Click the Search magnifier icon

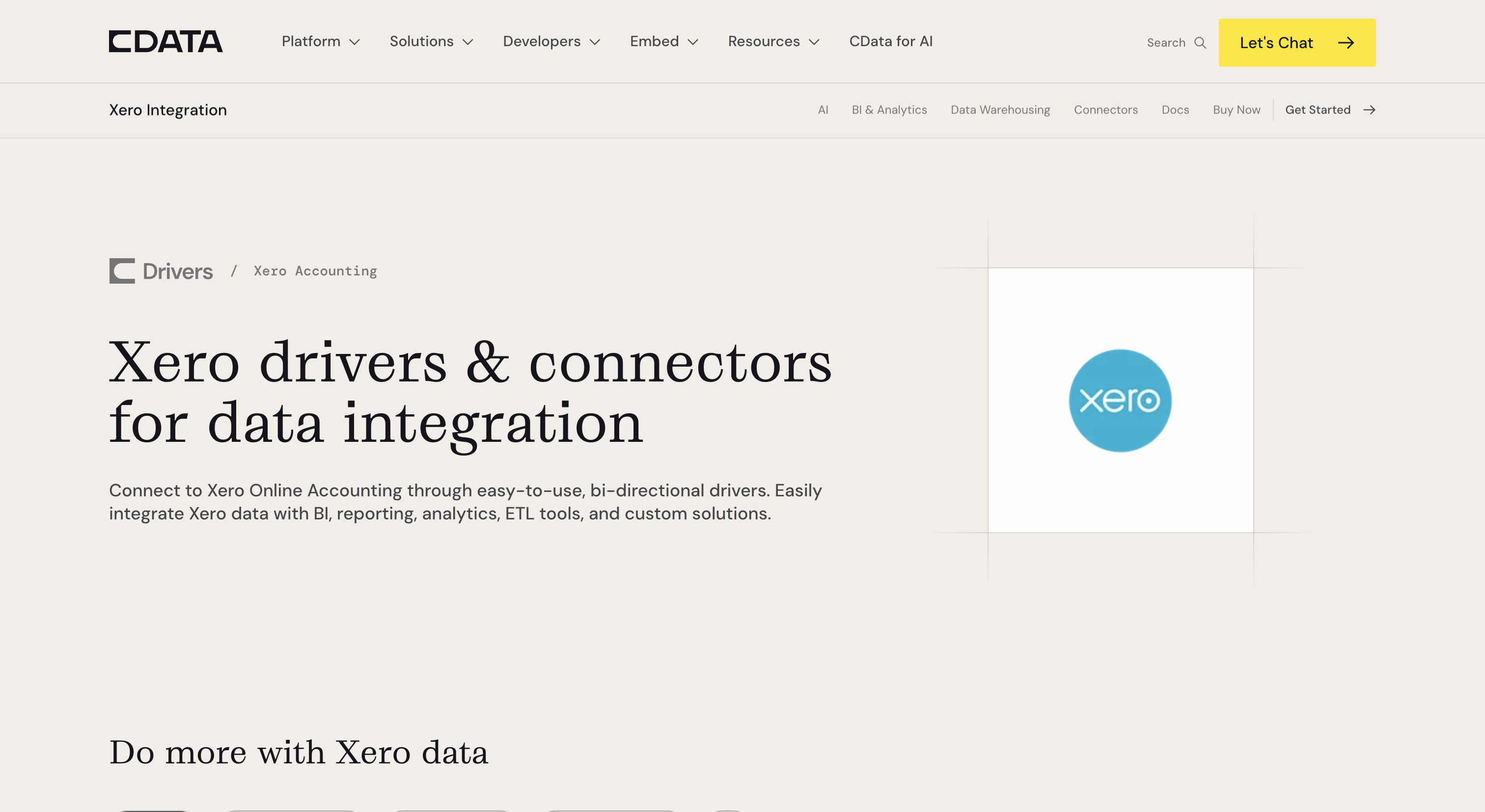click(1200, 43)
